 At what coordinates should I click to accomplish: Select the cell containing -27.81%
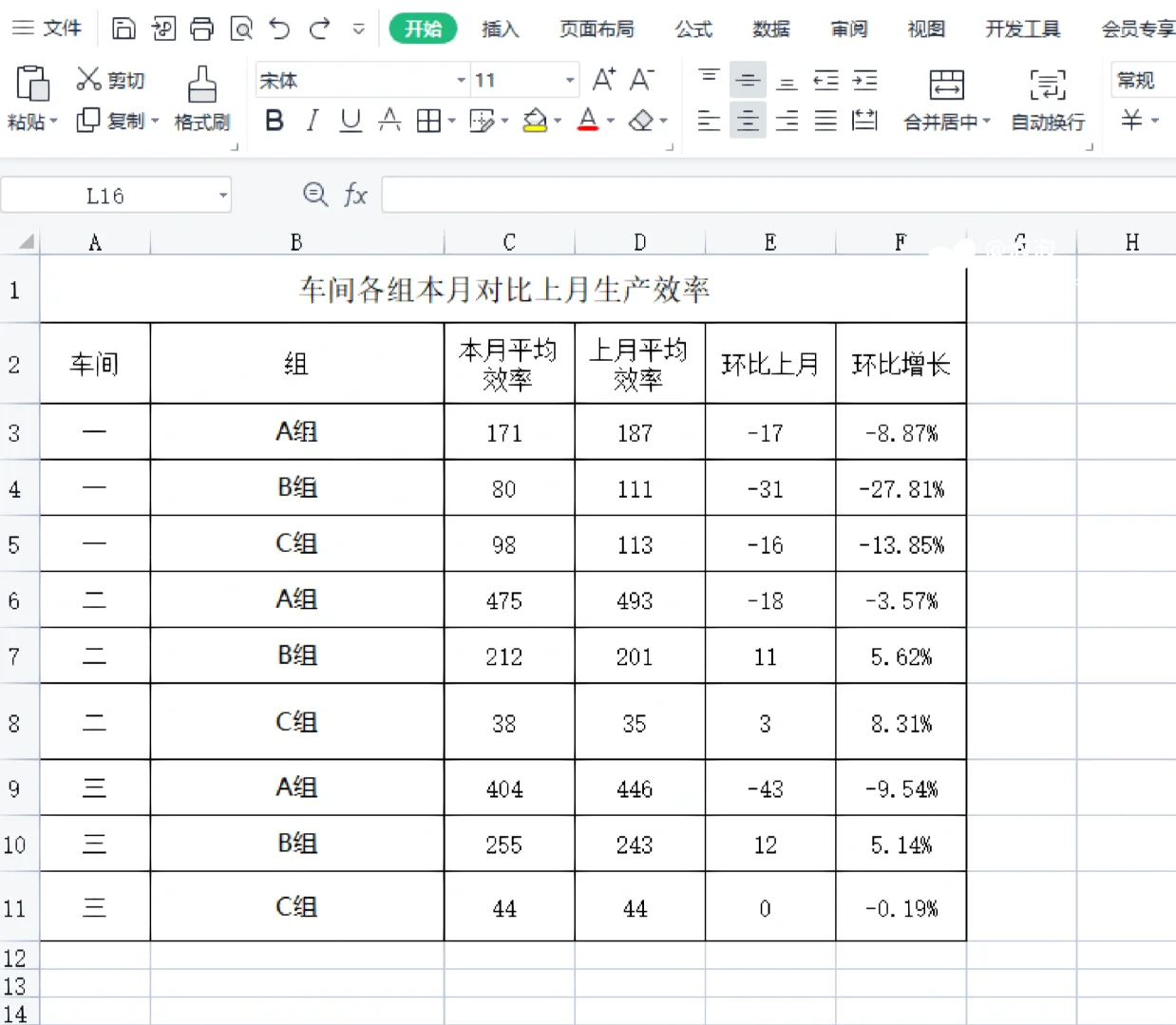[x=901, y=489]
